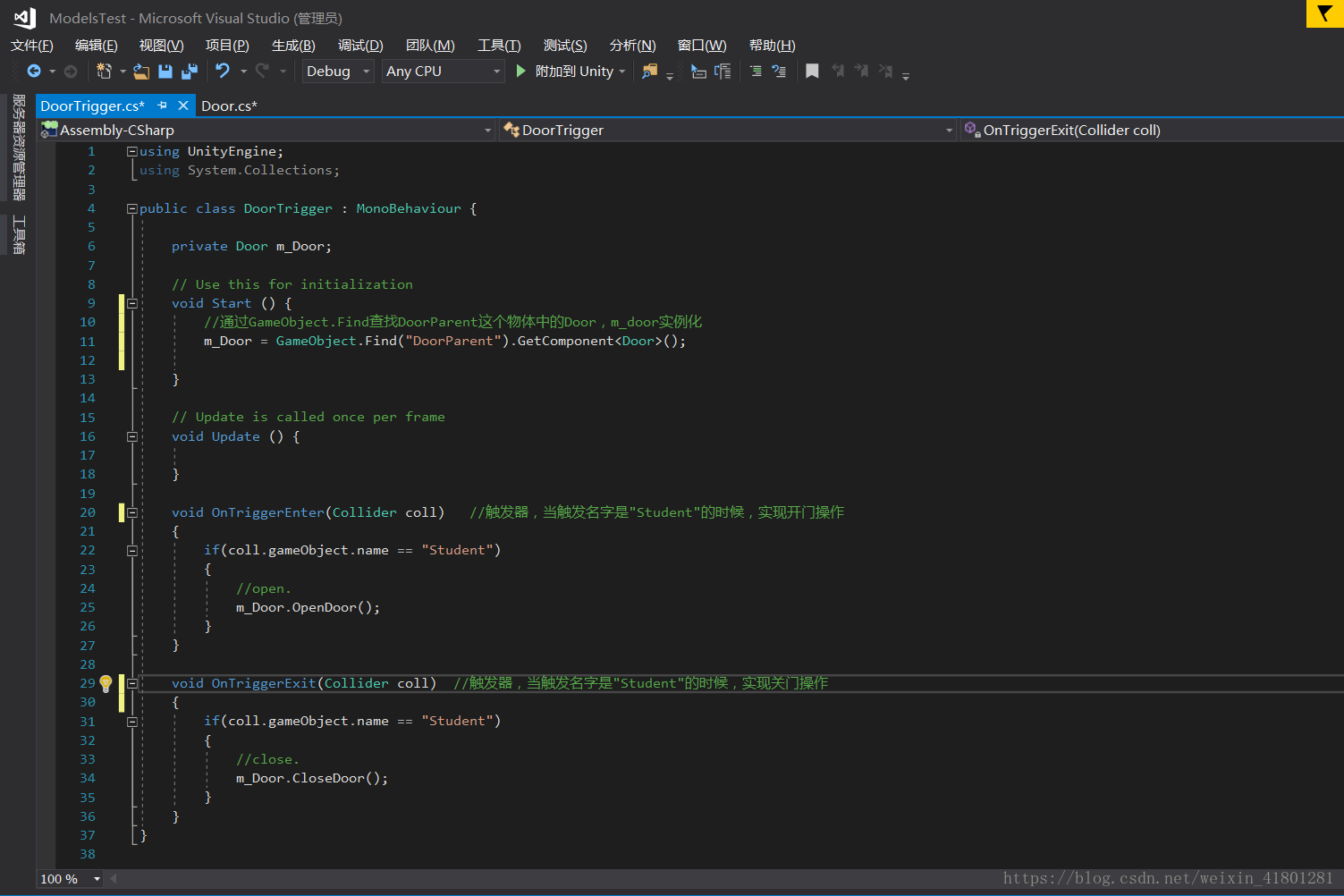Open the Debug configuration dropdown
This screenshot has height=896, width=1344.
[338, 72]
